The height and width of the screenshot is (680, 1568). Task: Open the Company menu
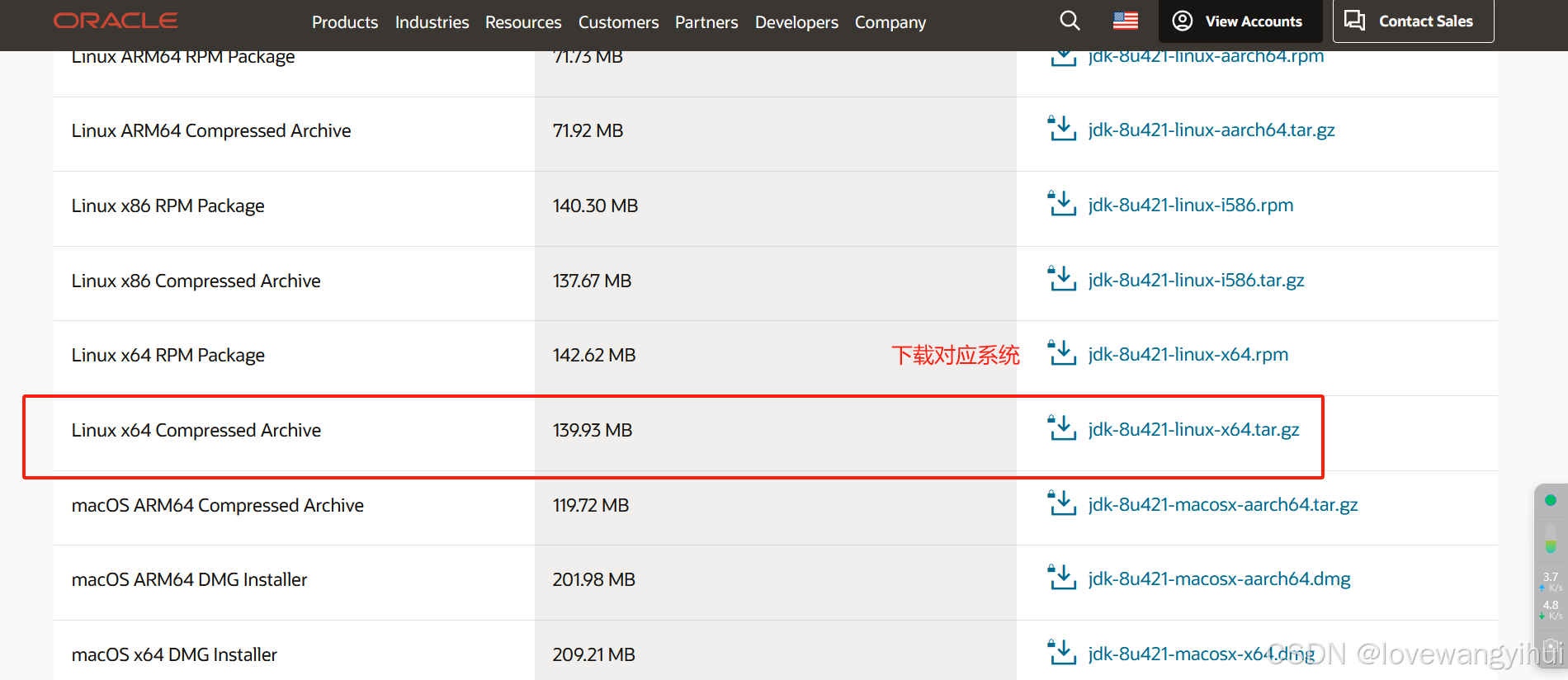(890, 22)
